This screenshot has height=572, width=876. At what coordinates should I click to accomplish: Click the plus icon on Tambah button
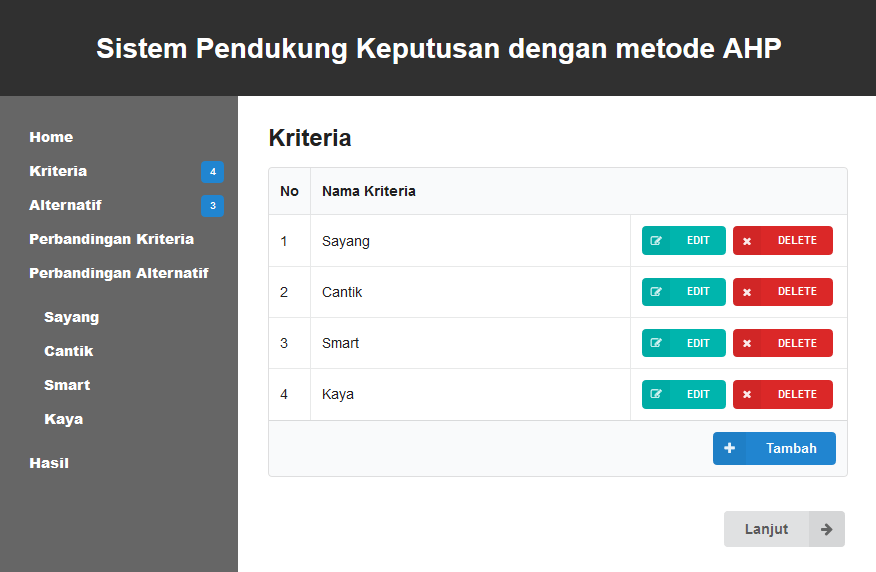point(729,448)
